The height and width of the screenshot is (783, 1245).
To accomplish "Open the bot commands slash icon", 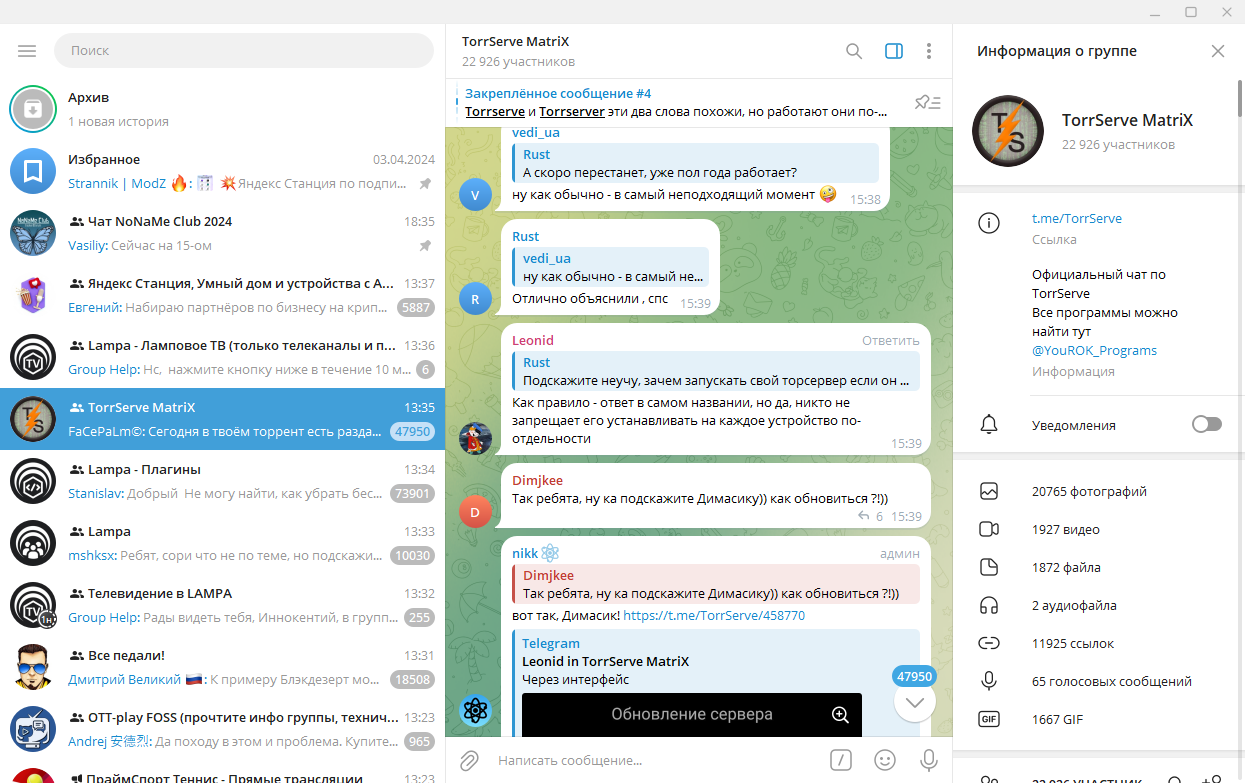I will (x=840, y=760).
